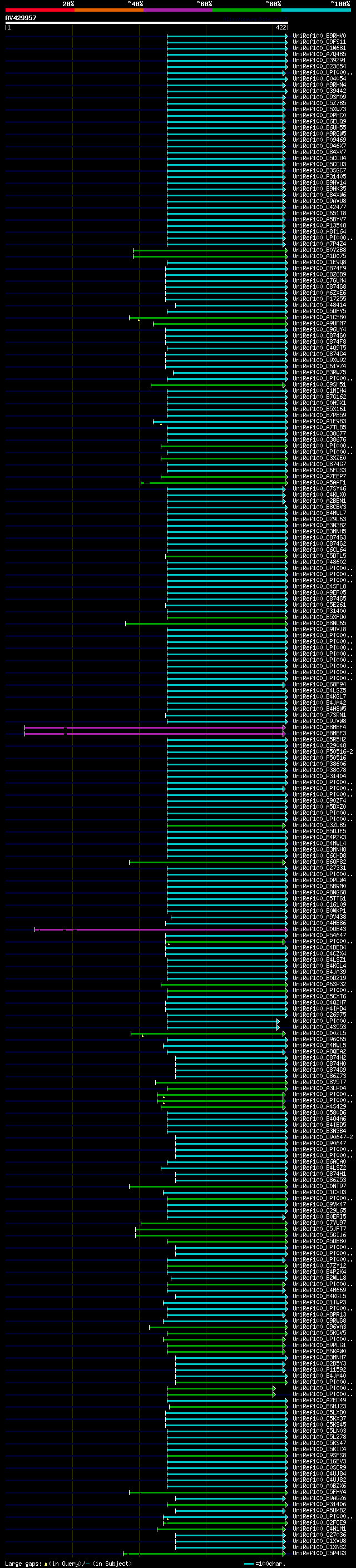Select hit UniRef100_P11592
The width and height of the screenshot is (356, 1568).
tap(319, 1370)
